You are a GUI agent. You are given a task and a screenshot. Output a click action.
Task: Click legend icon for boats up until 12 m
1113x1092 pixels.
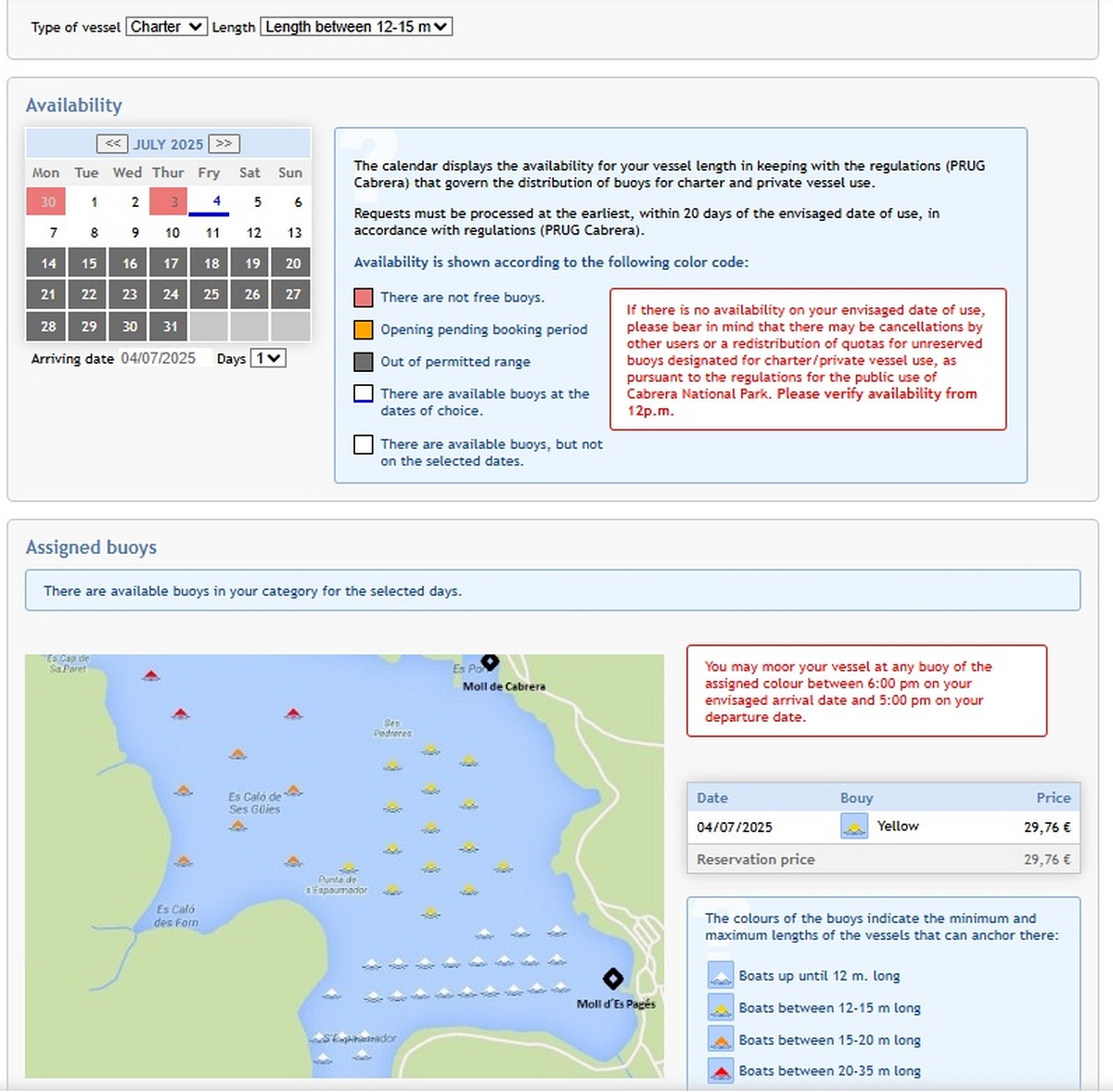721,975
